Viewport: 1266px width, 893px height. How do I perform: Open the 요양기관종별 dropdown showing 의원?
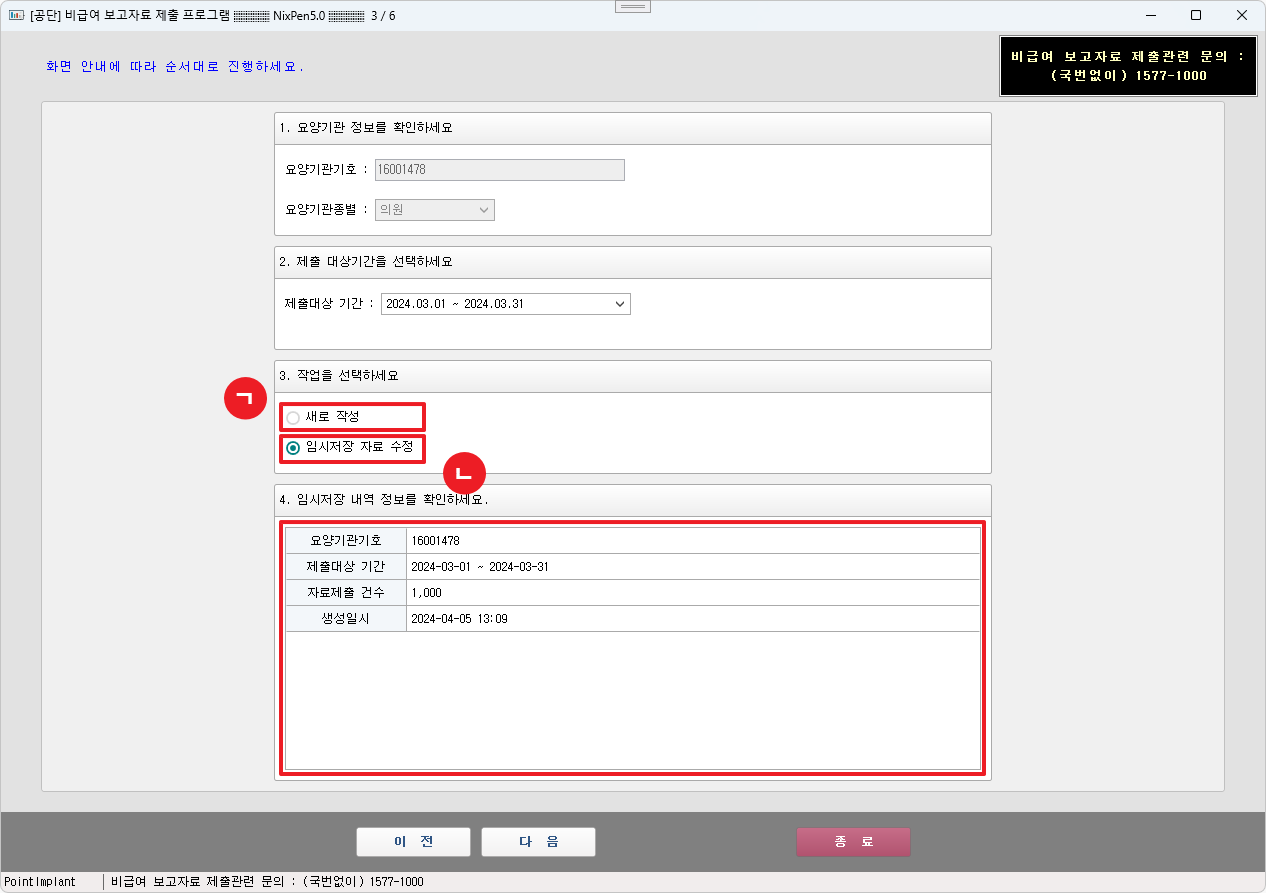(x=435, y=210)
